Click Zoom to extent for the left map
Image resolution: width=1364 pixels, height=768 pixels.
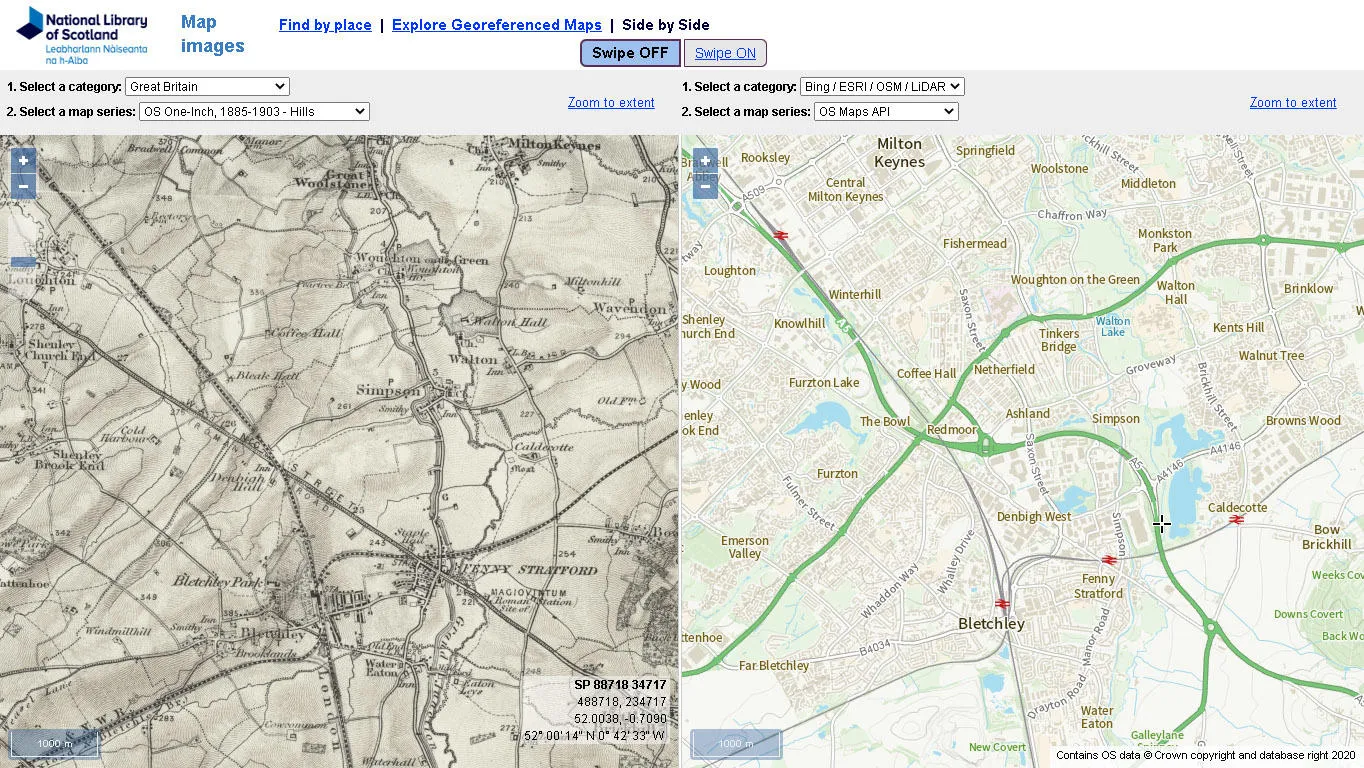[611, 103]
